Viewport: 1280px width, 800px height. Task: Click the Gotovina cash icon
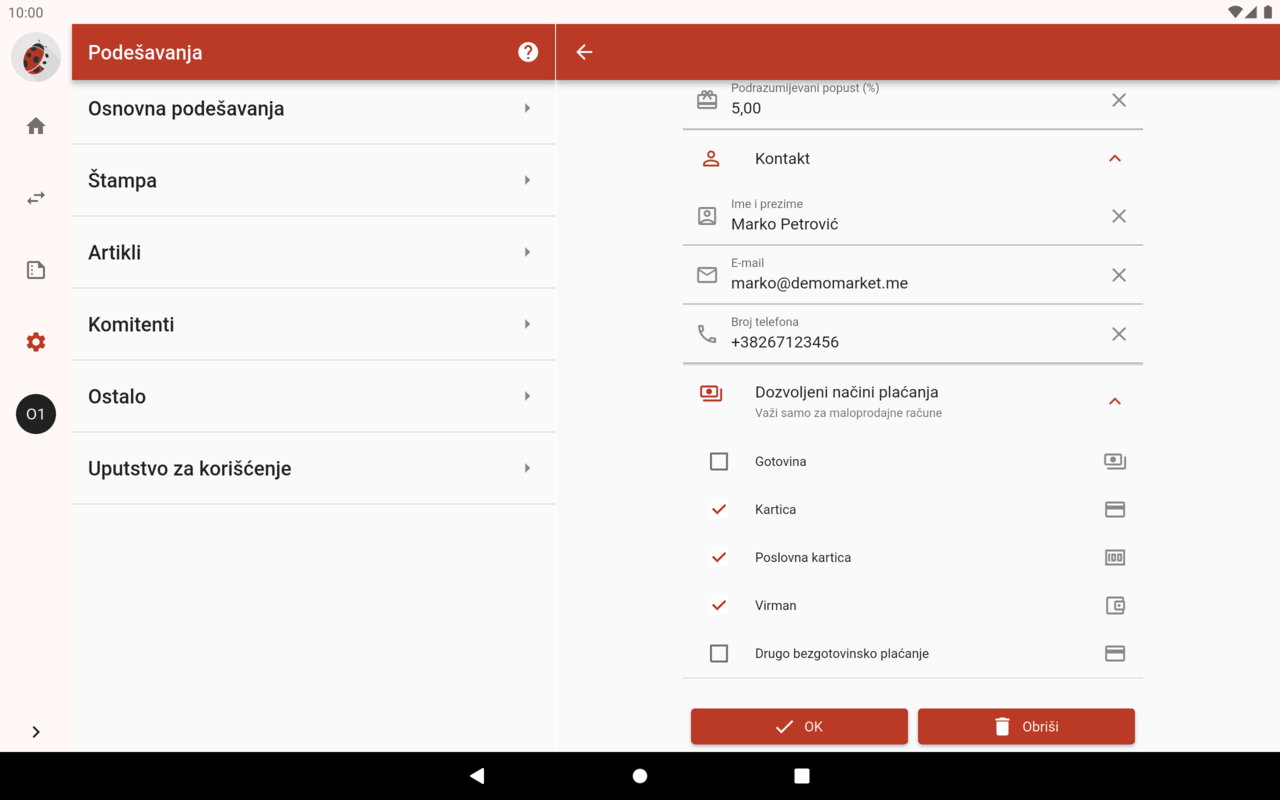click(x=1115, y=461)
